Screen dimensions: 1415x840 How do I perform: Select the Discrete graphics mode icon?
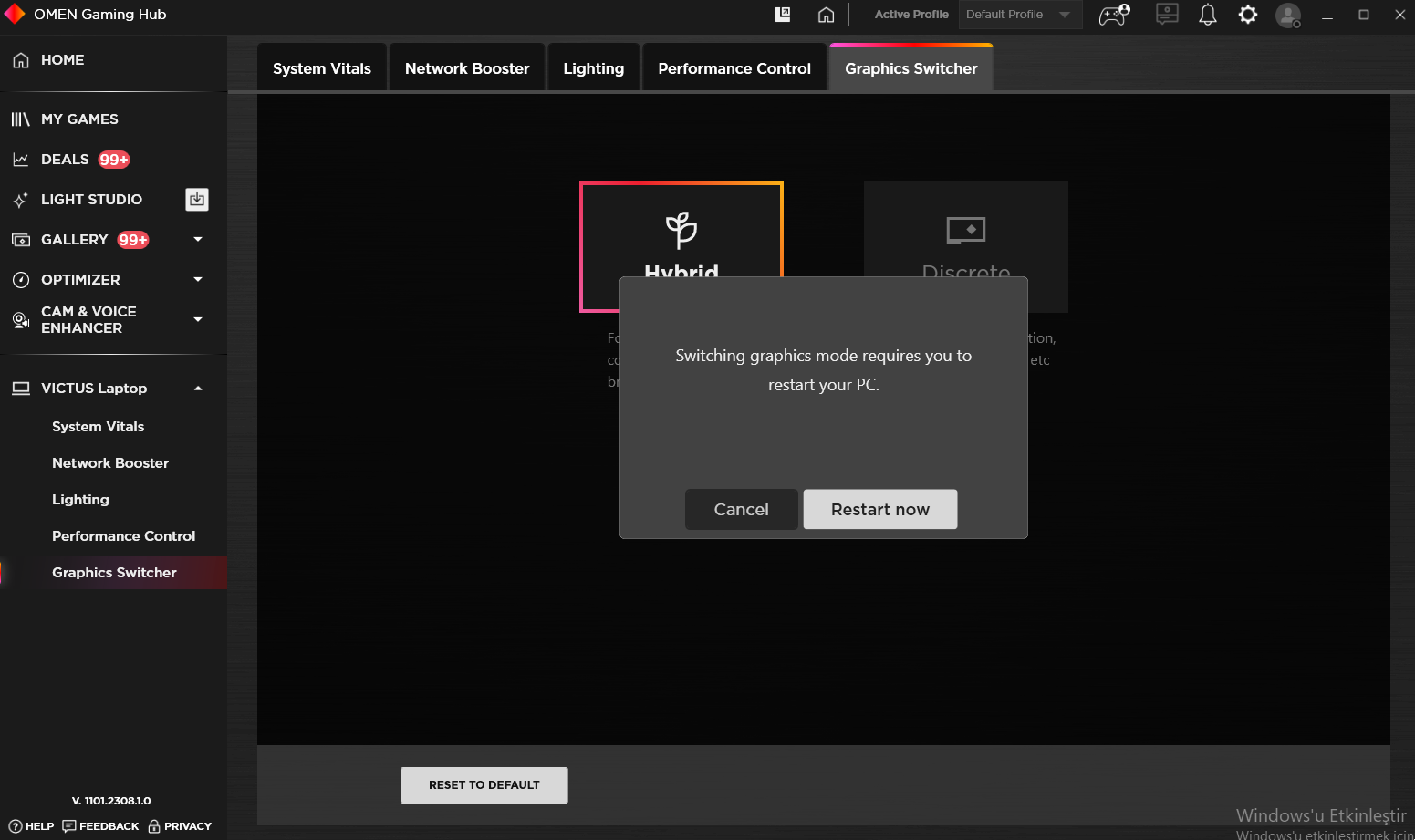[965, 228]
